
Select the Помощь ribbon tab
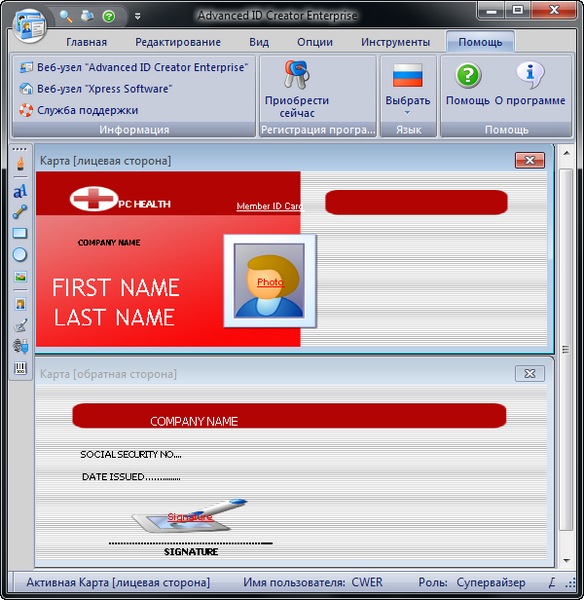(480, 42)
